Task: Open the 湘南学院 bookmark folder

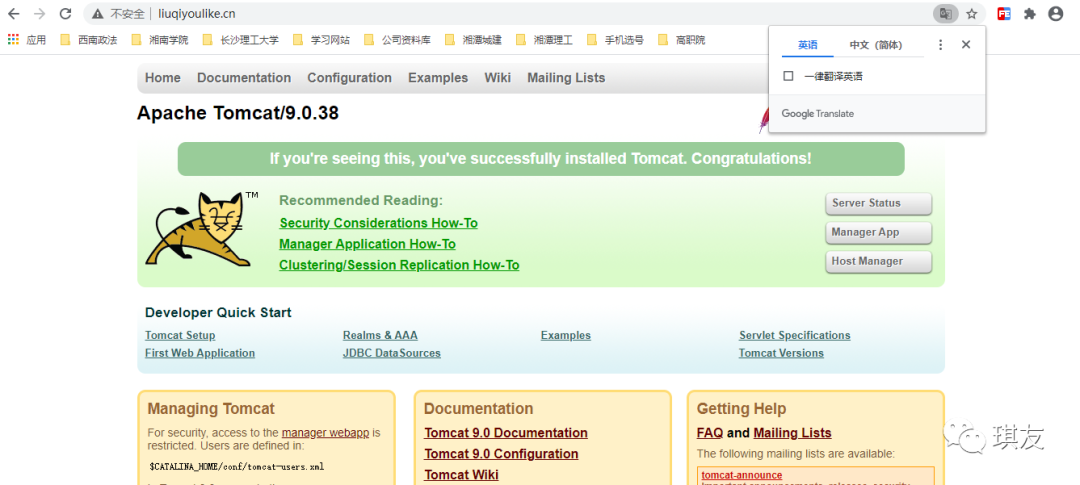Action: click(x=160, y=40)
